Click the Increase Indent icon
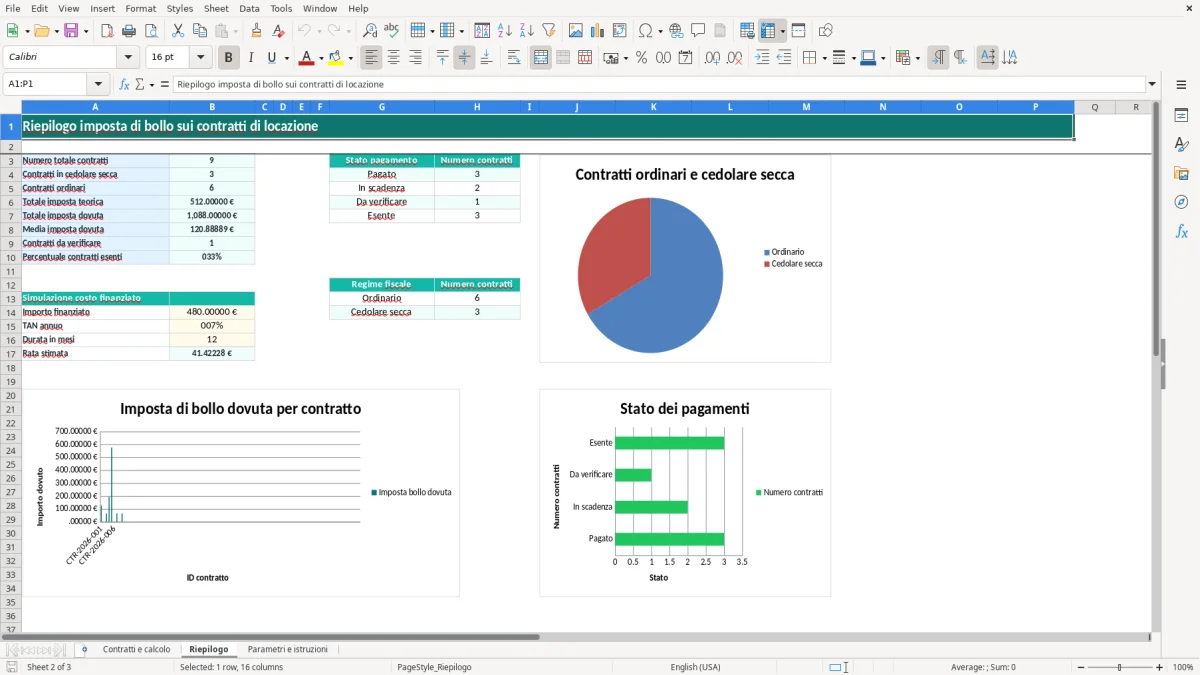Image resolution: width=1200 pixels, height=675 pixels. tap(762, 57)
